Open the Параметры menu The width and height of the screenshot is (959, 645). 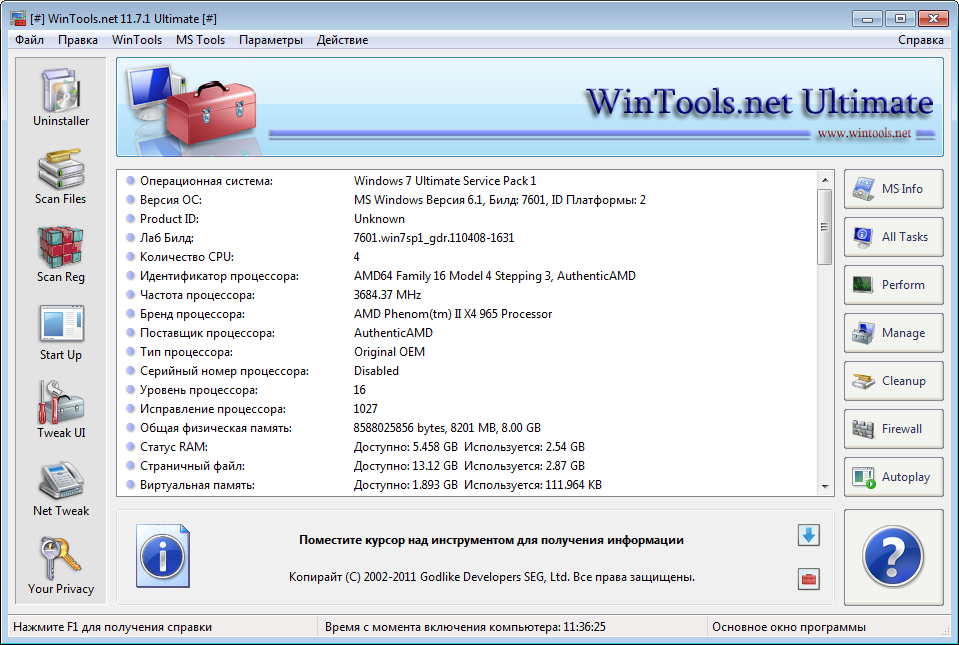coord(271,40)
